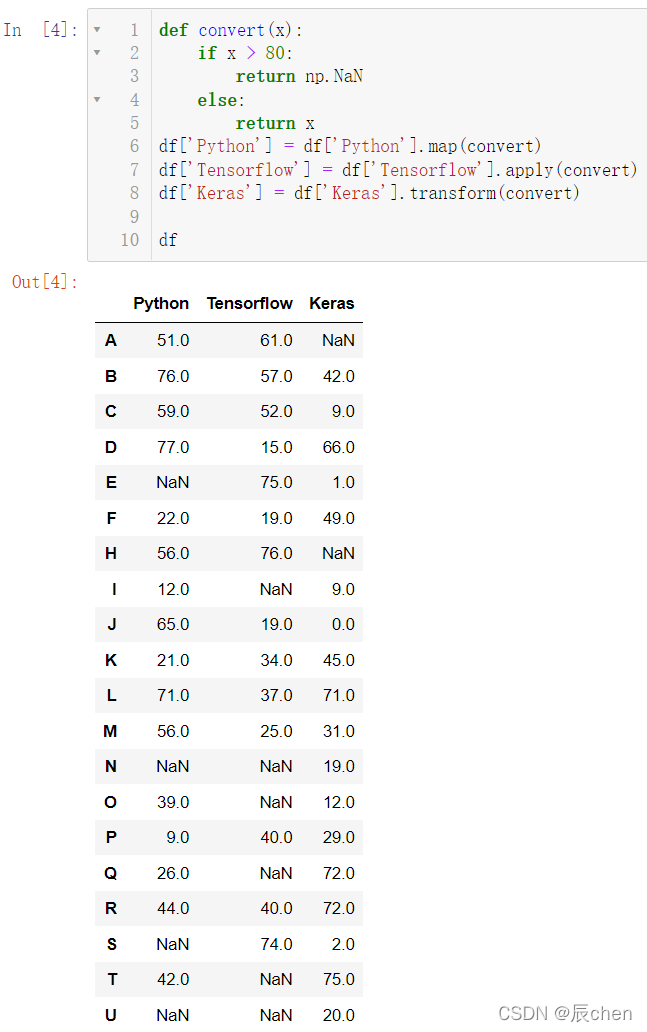This screenshot has width=647, height=1032.
Task: Click row N index label
Action: (111, 767)
